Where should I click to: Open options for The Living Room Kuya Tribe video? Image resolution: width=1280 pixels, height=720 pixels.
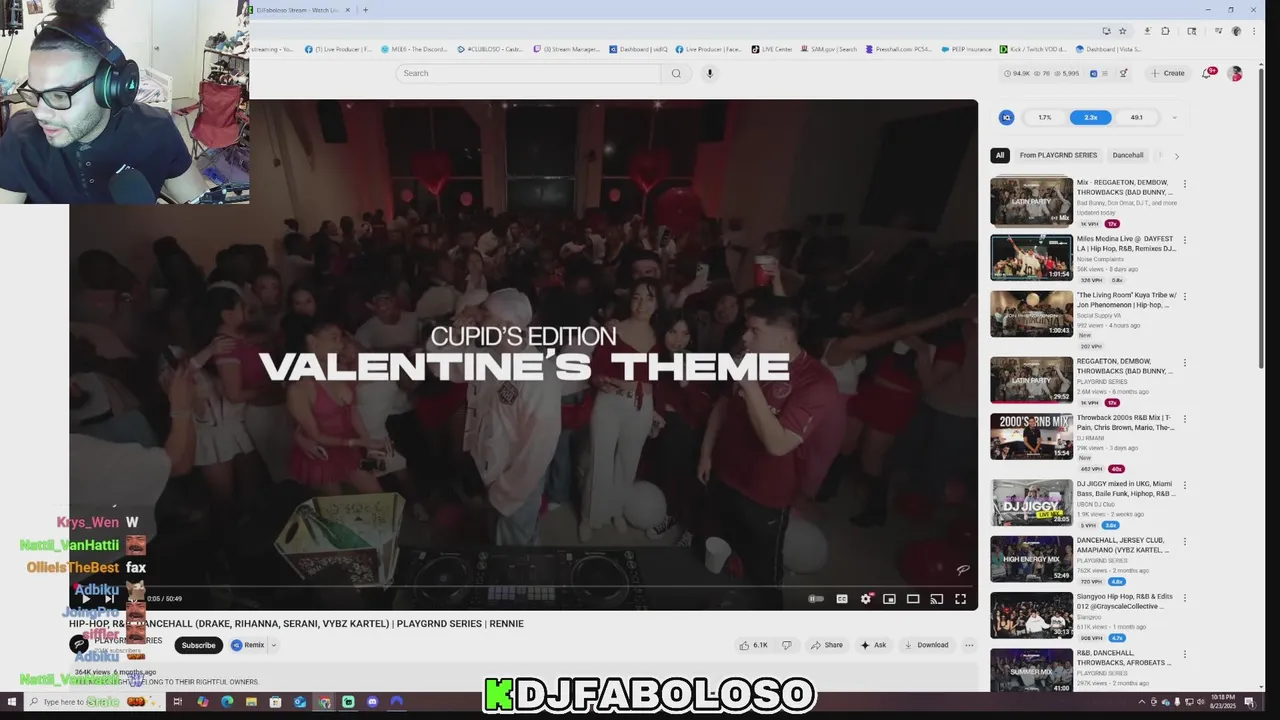[x=1185, y=297]
